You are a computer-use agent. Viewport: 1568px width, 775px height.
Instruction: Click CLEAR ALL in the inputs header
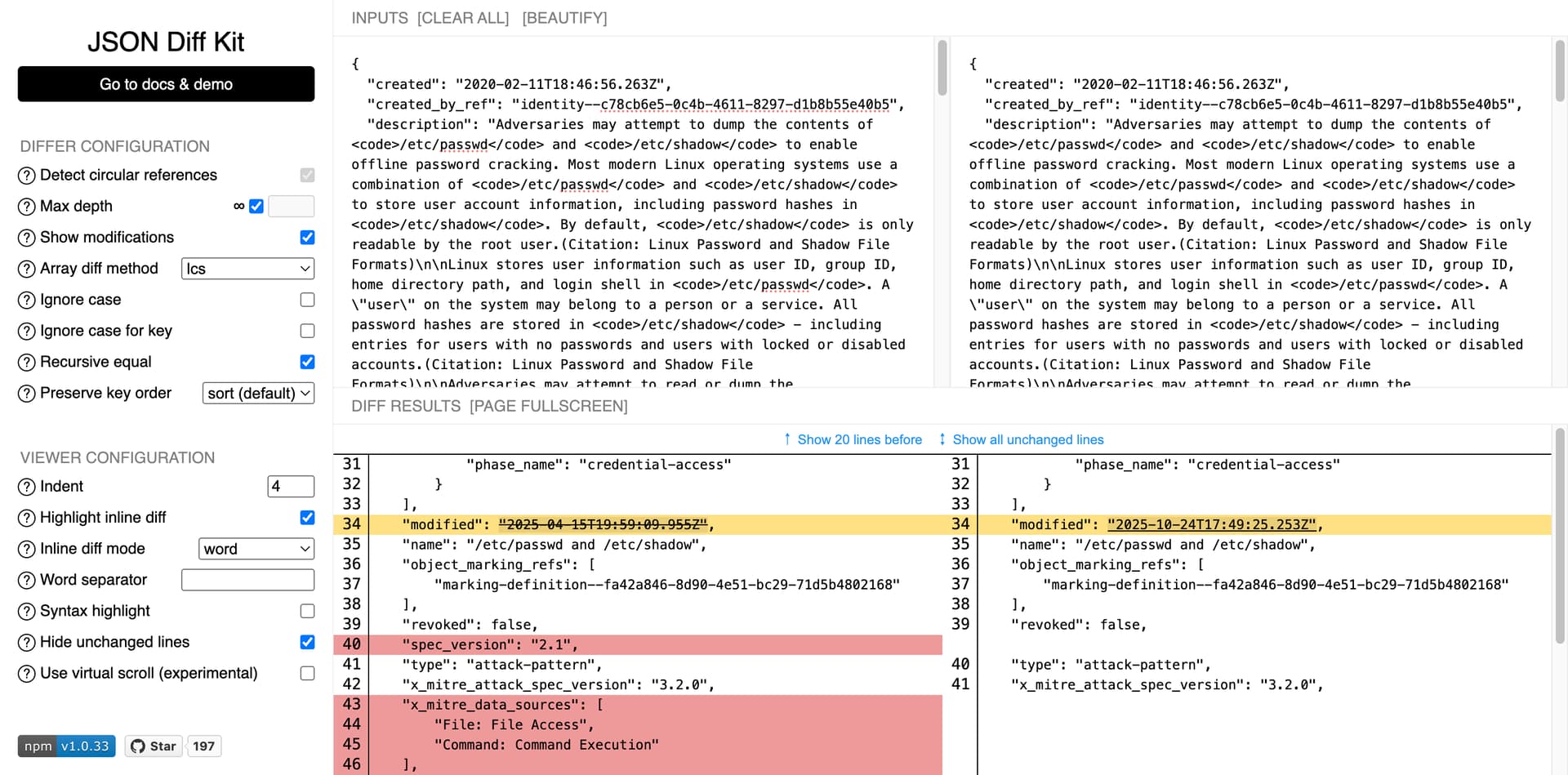pyautogui.click(x=463, y=18)
